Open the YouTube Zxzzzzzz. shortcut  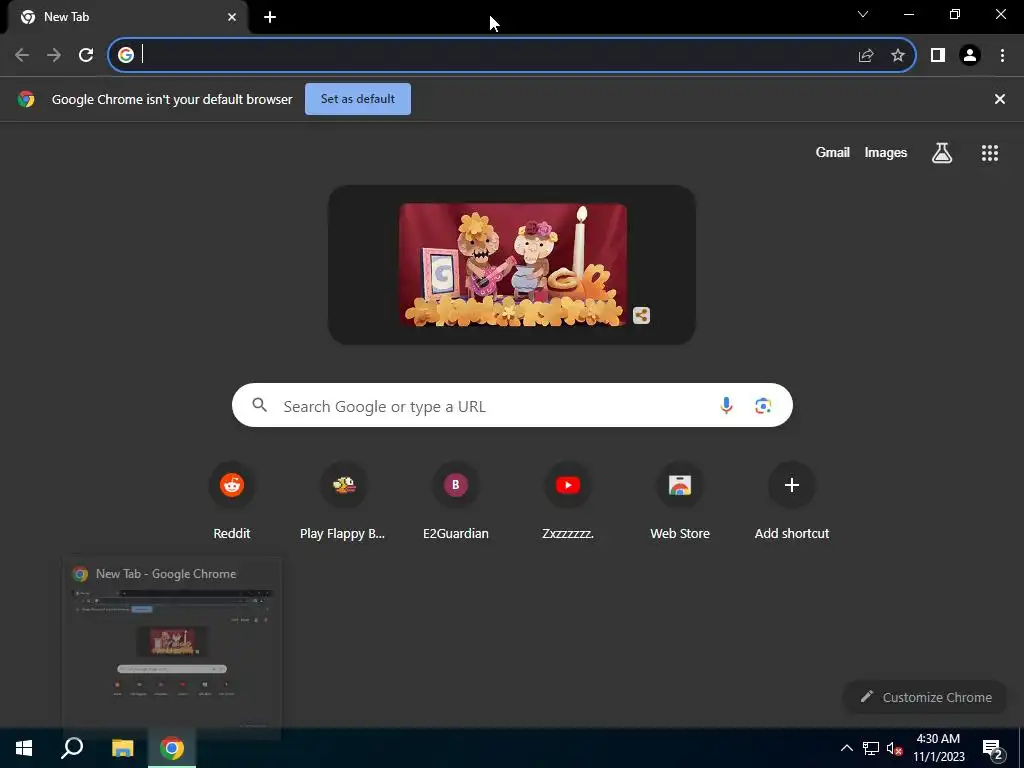tap(568, 501)
